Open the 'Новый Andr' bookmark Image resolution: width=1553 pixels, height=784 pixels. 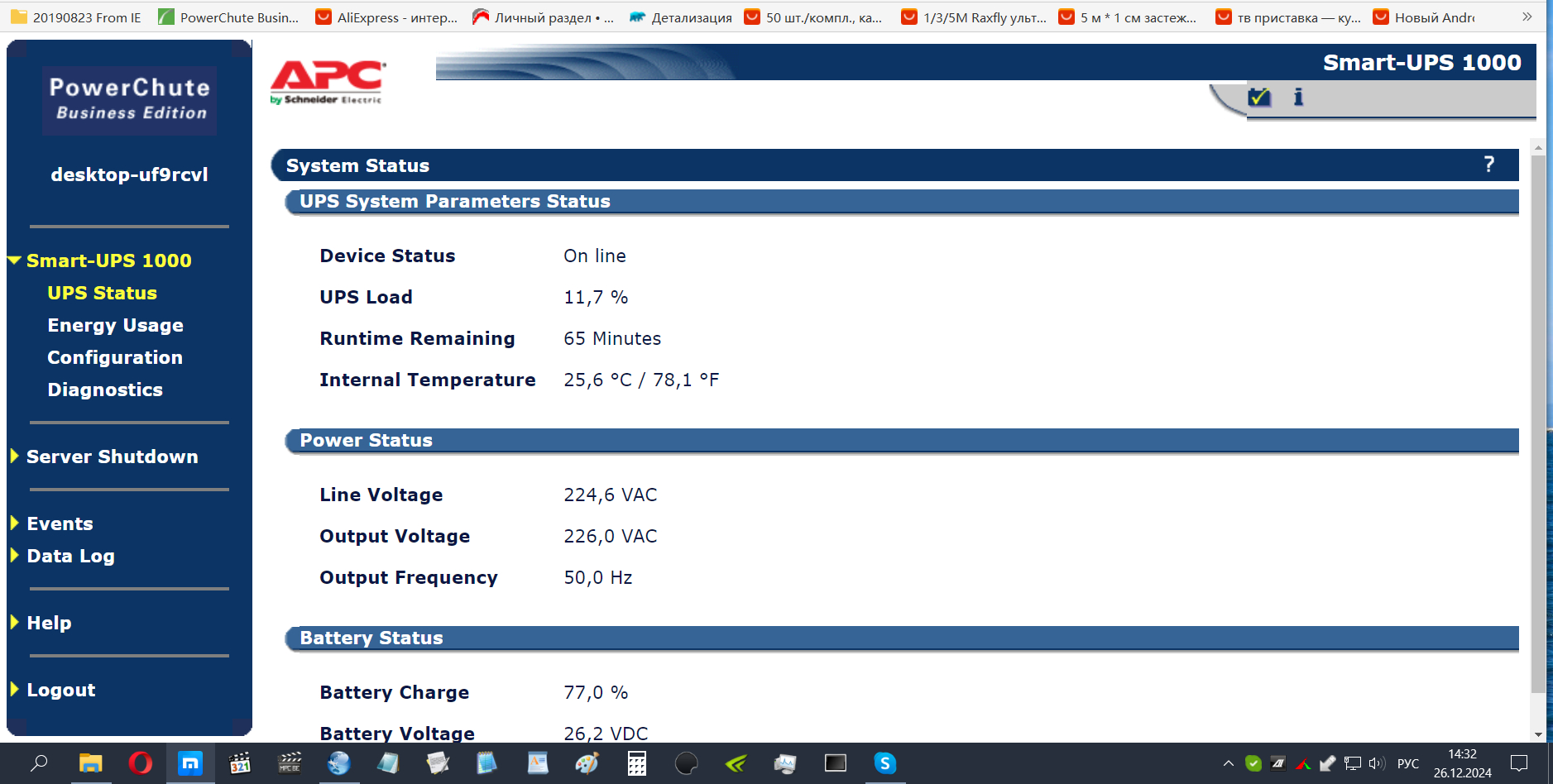point(1424,17)
